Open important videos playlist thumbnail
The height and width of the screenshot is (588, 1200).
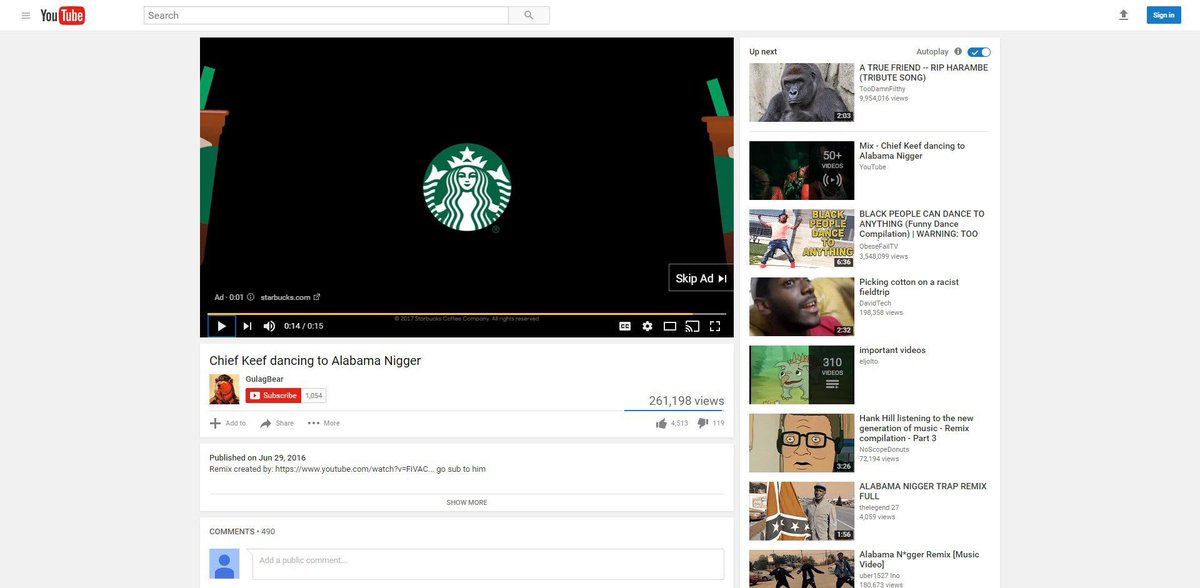pyautogui.click(x=802, y=375)
